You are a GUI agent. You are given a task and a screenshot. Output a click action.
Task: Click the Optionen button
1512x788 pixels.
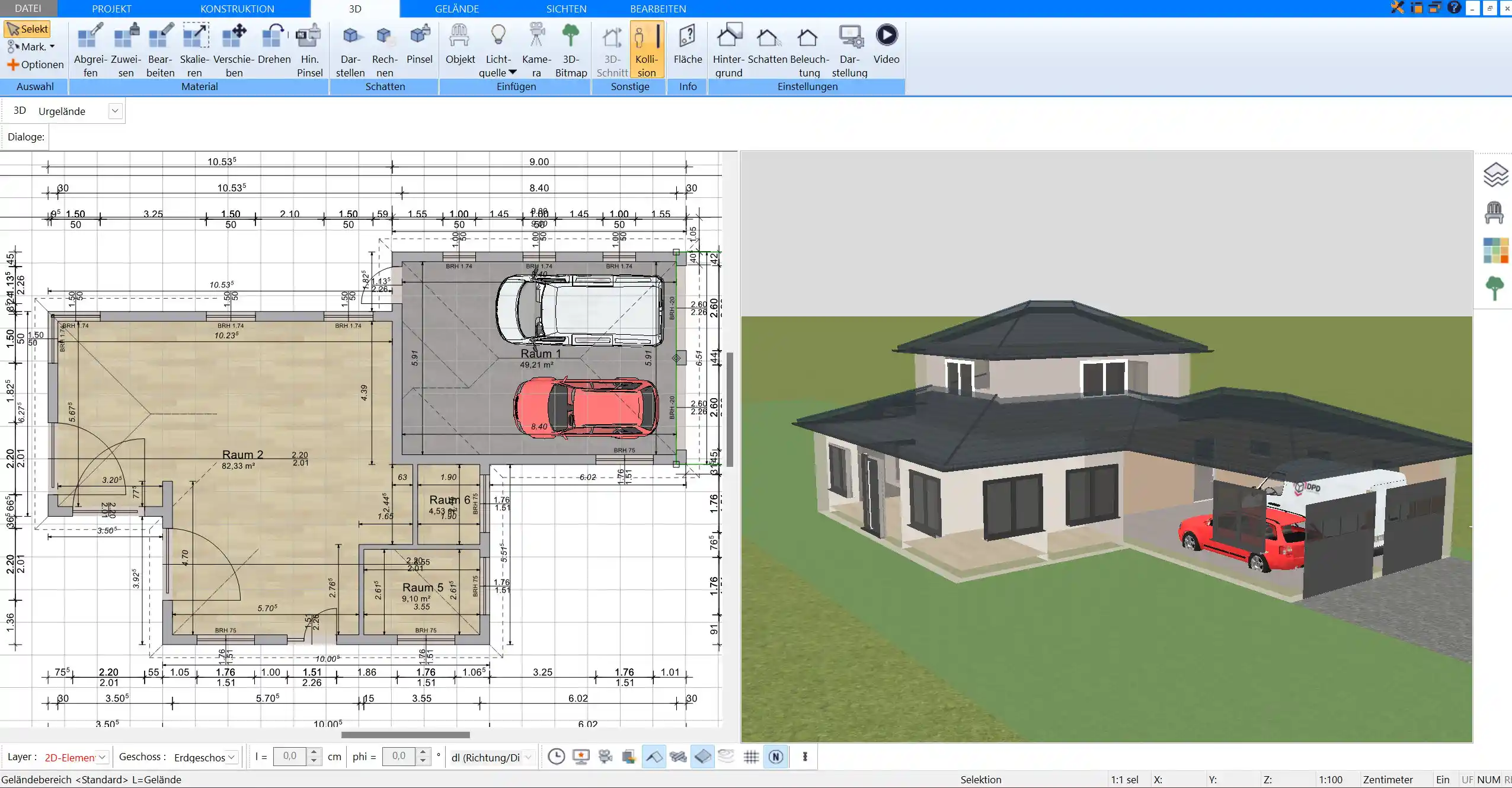click(36, 65)
